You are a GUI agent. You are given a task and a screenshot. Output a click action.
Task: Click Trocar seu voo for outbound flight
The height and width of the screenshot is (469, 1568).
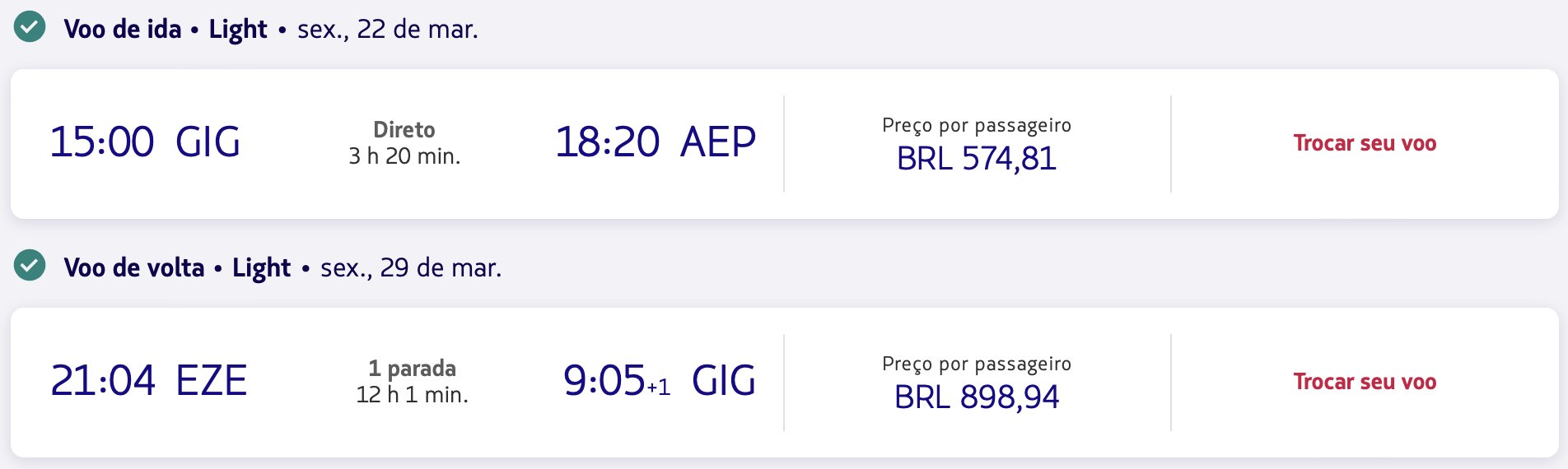click(1365, 143)
